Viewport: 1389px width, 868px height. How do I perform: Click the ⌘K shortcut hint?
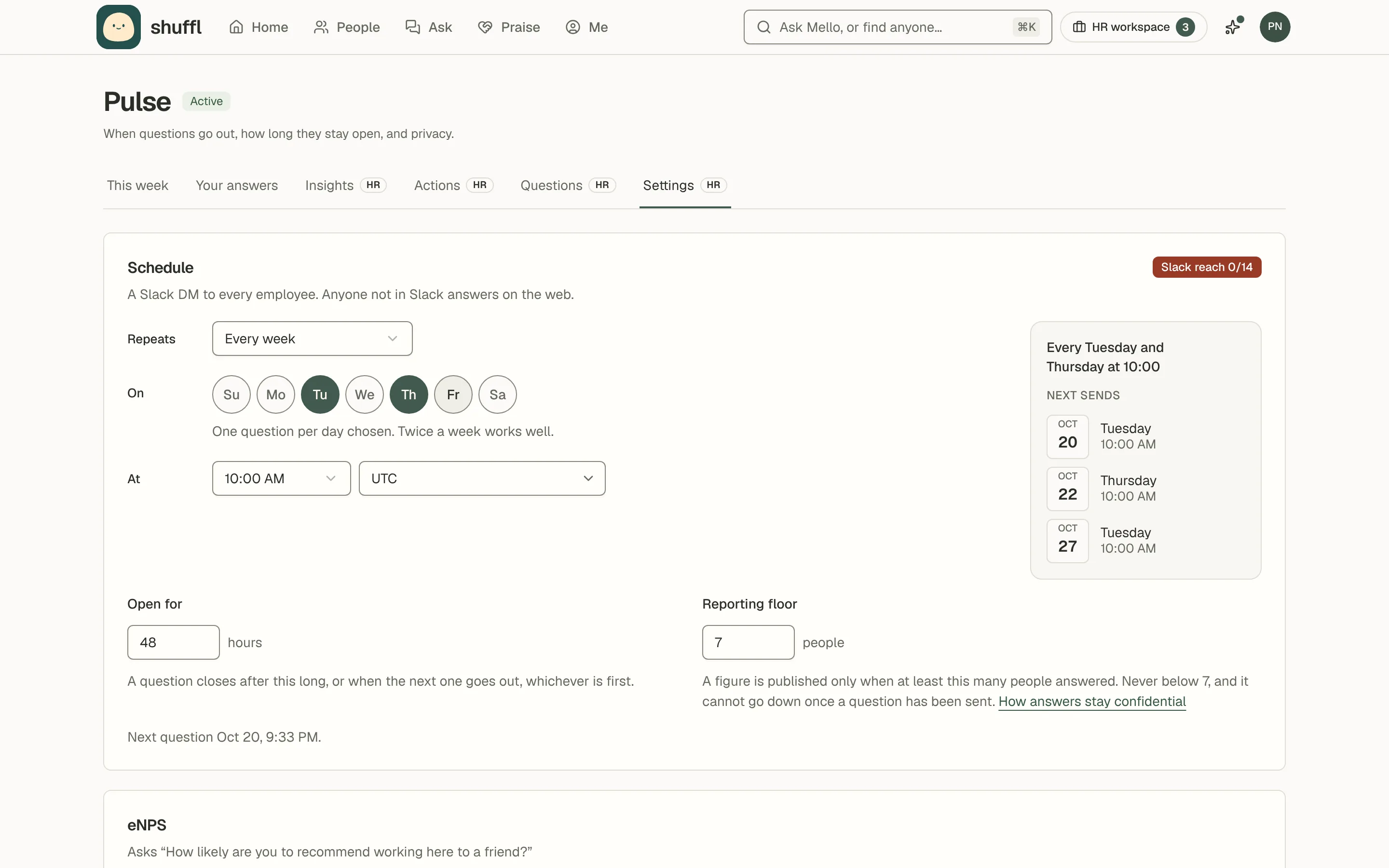pos(1026,27)
